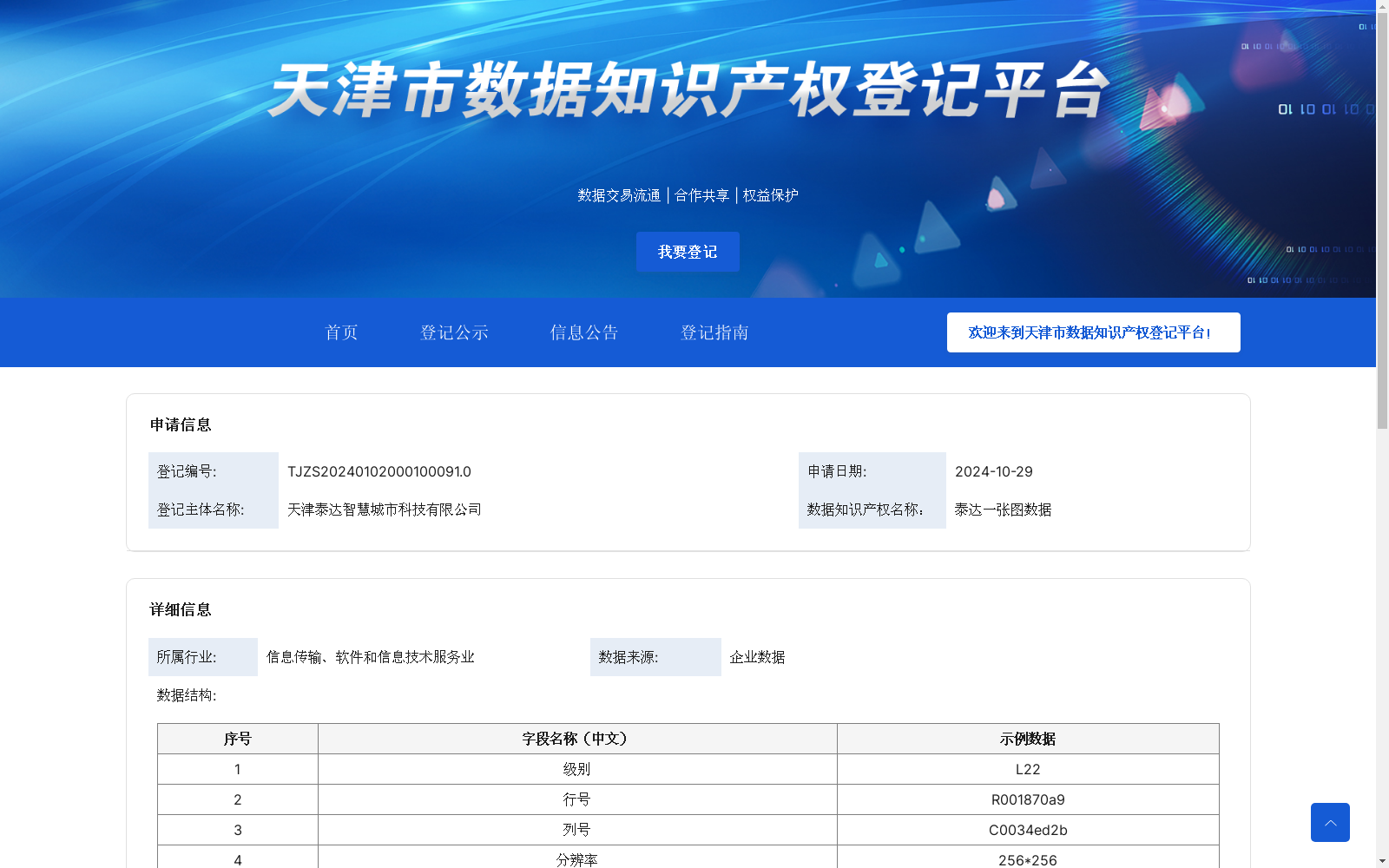
Task: Click the 登记编号 label
Action: pyautogui.click(x=187, y=471)
